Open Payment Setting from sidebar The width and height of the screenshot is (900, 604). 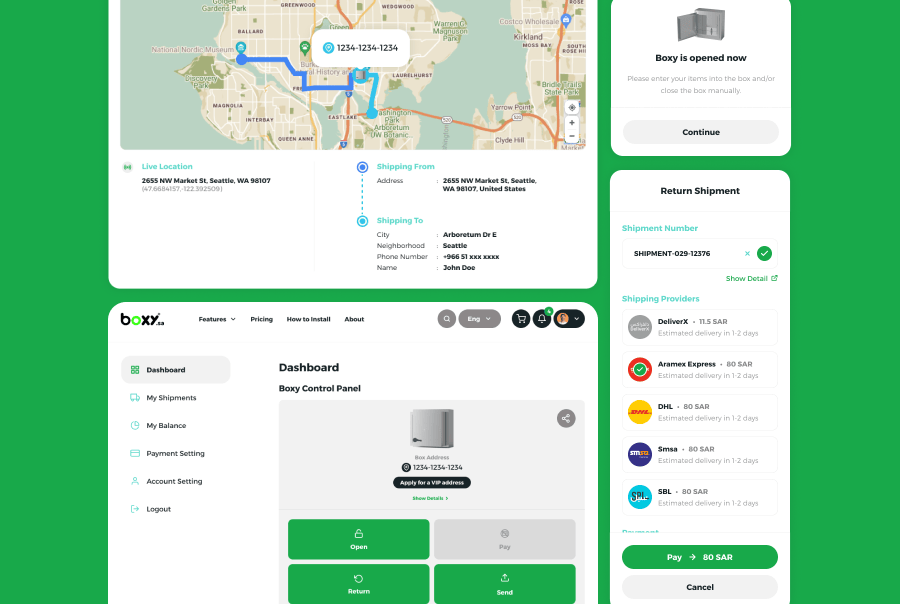(x=175, y=454)
